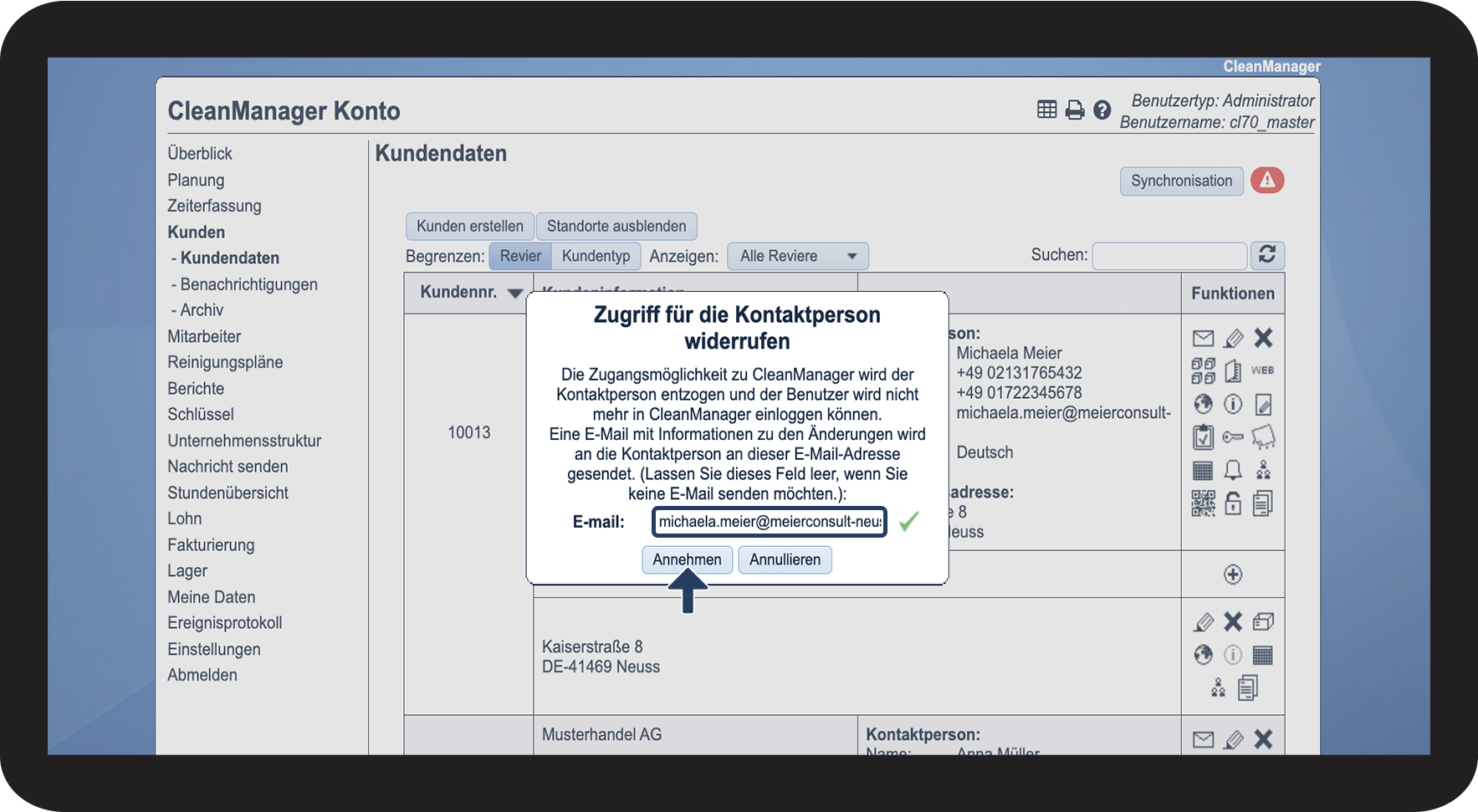Click the org-chart people icon for customer 10013
The width and height of the screenshot is (1478, 812).
pyautogui.click(x=1263, y=470)
